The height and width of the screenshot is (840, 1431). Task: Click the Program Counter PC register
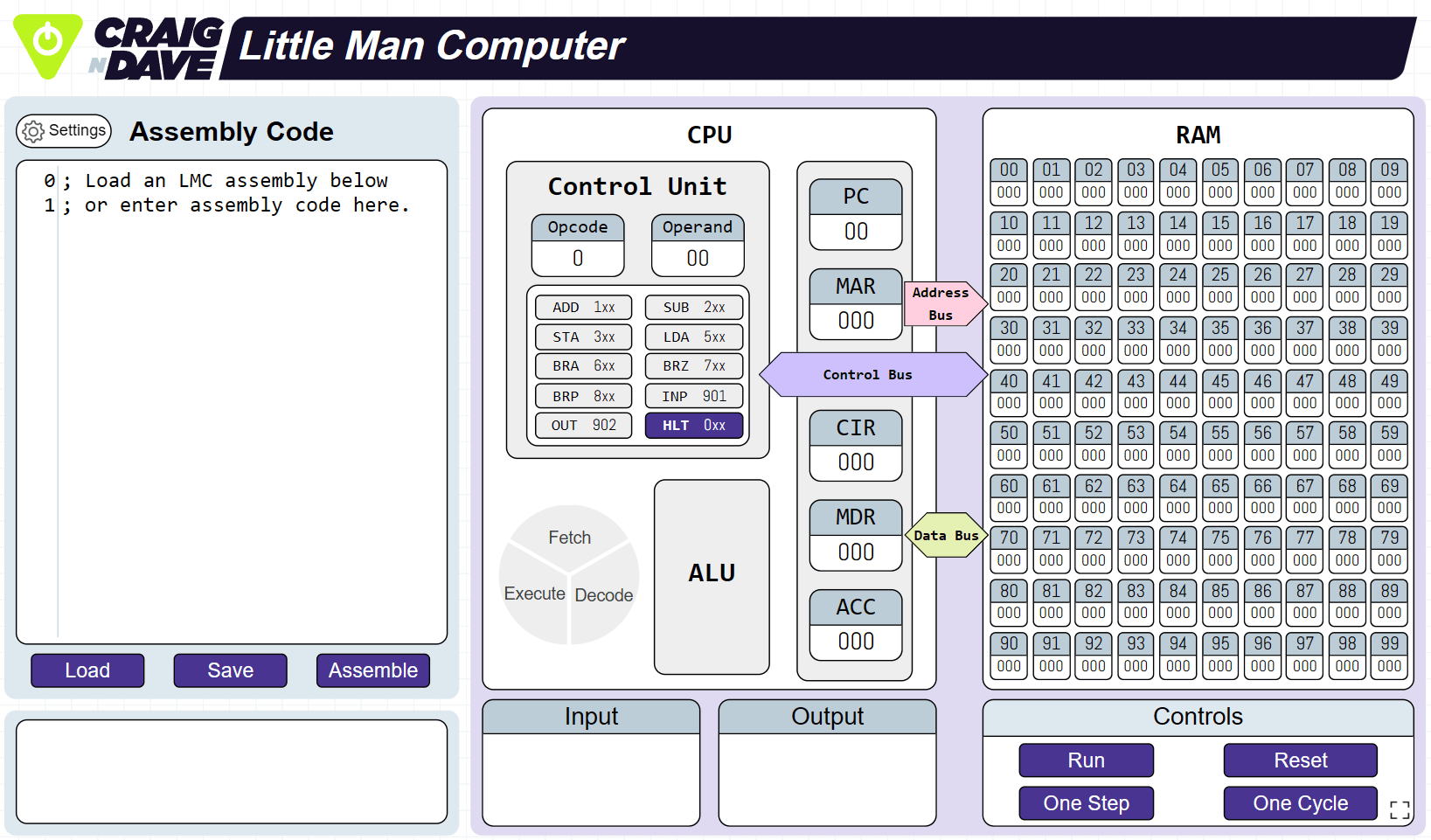pos(856,215)
